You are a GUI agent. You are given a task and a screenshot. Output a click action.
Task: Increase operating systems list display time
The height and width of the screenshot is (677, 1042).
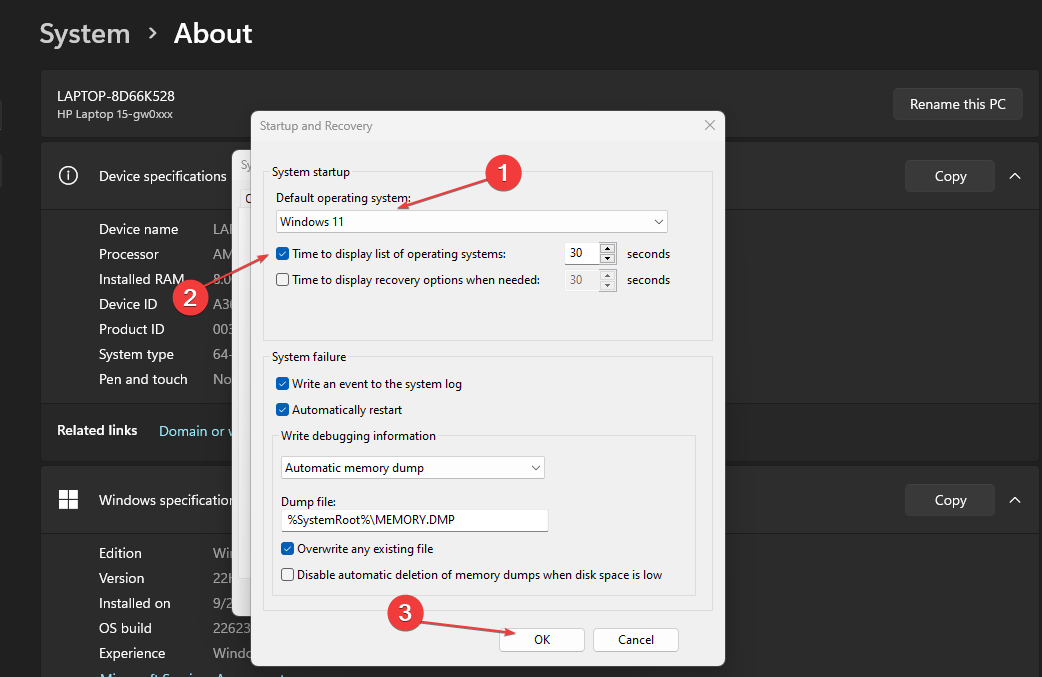[607, 249]
